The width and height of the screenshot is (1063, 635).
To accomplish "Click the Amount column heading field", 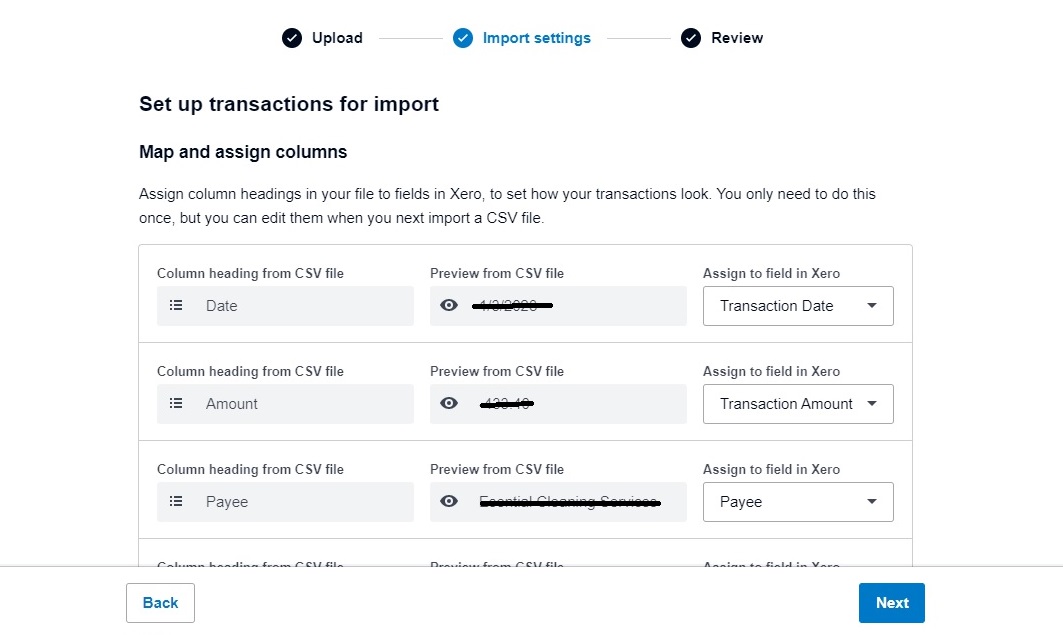I will pos(285,404).
